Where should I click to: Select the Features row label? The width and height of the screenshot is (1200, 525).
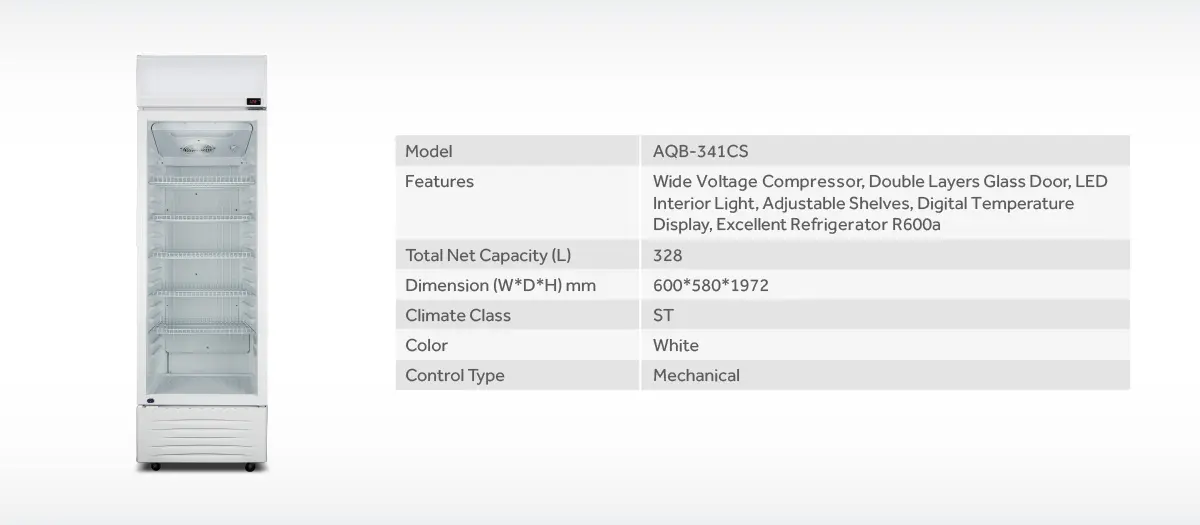click(x=439, y=181)
